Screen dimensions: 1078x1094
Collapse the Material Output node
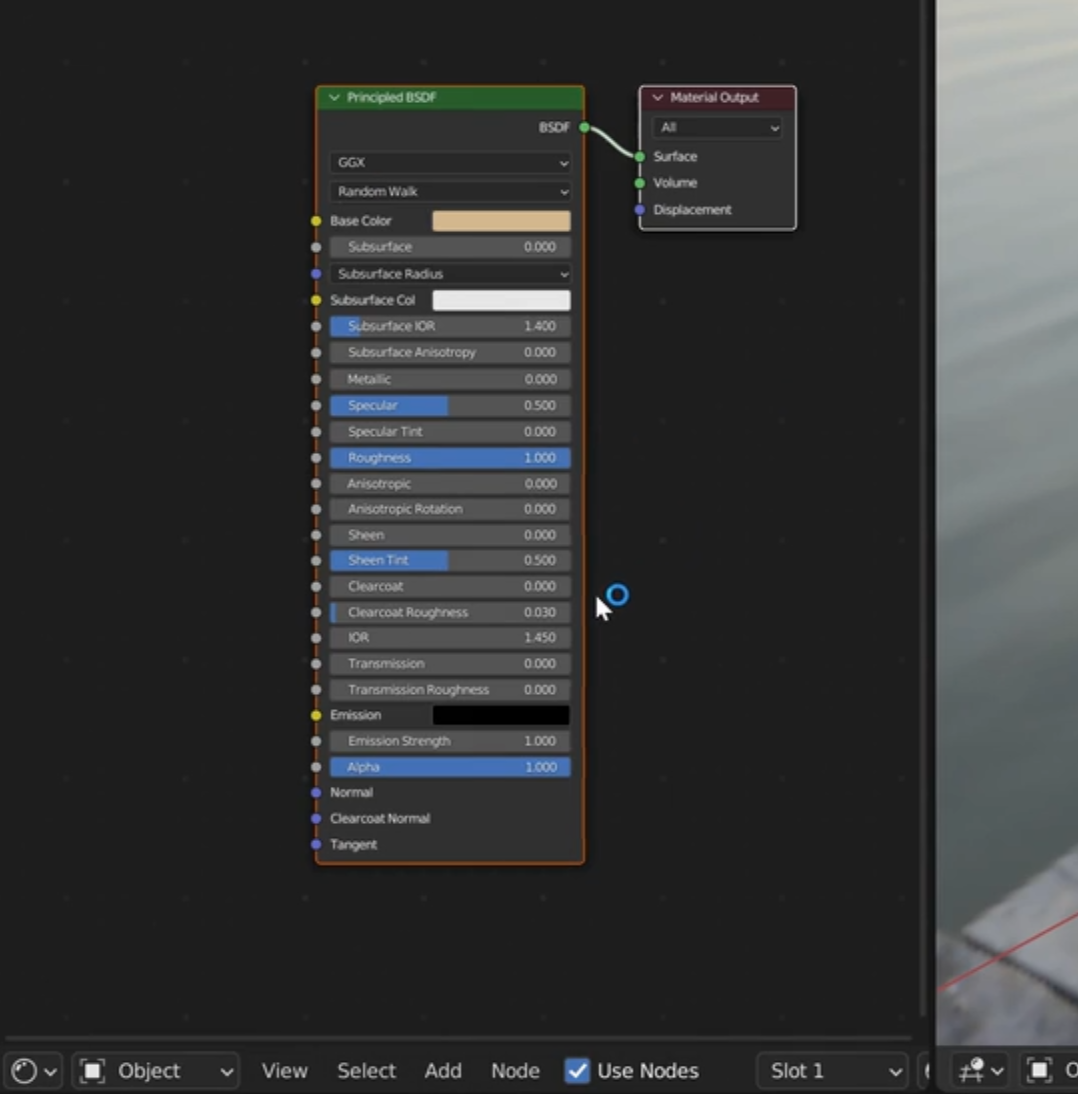pyautogui.click(x=657, y=97)
